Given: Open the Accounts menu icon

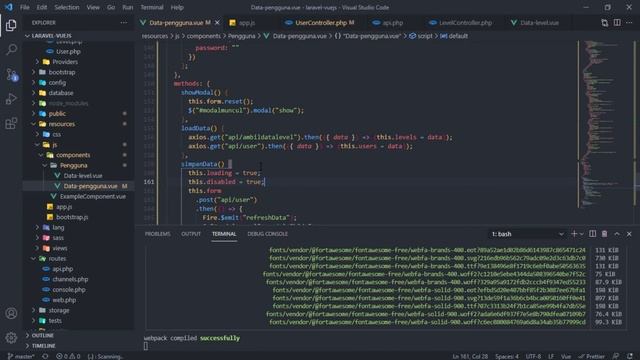Looking at the screenshot, I should [x=11, y=313].
